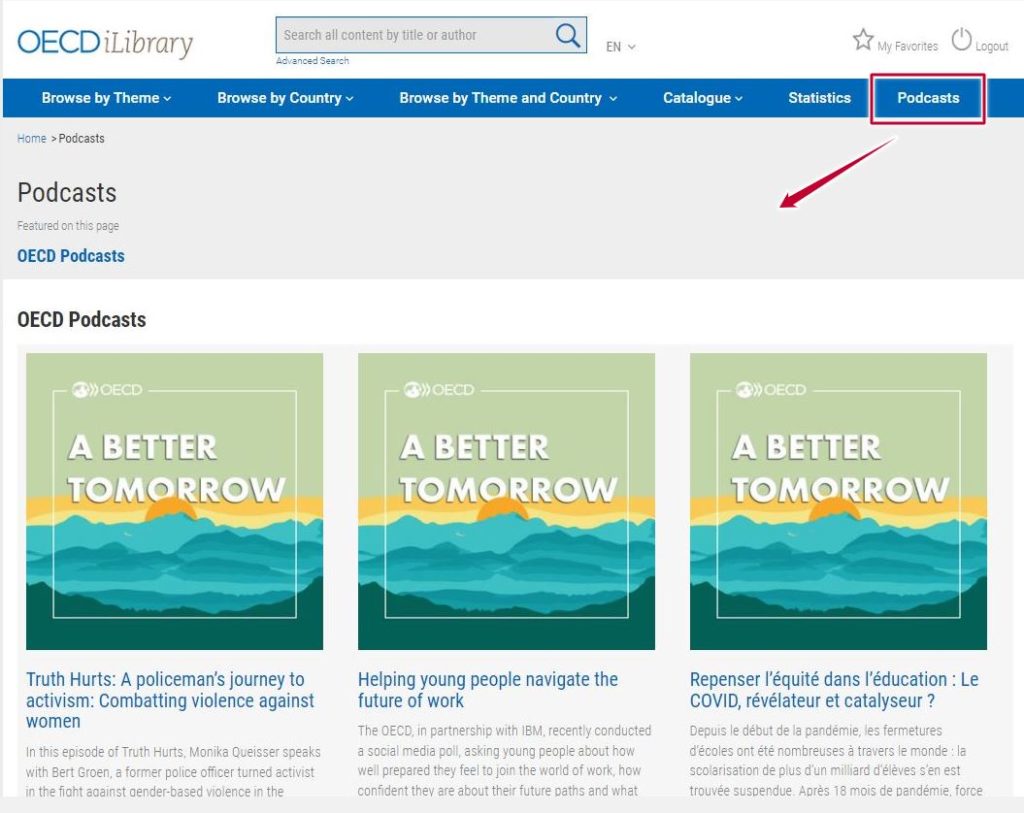1024x813 pixels.
Task: Open the Truth Hurts podcast episode title
Action: [x=170, y=700]
